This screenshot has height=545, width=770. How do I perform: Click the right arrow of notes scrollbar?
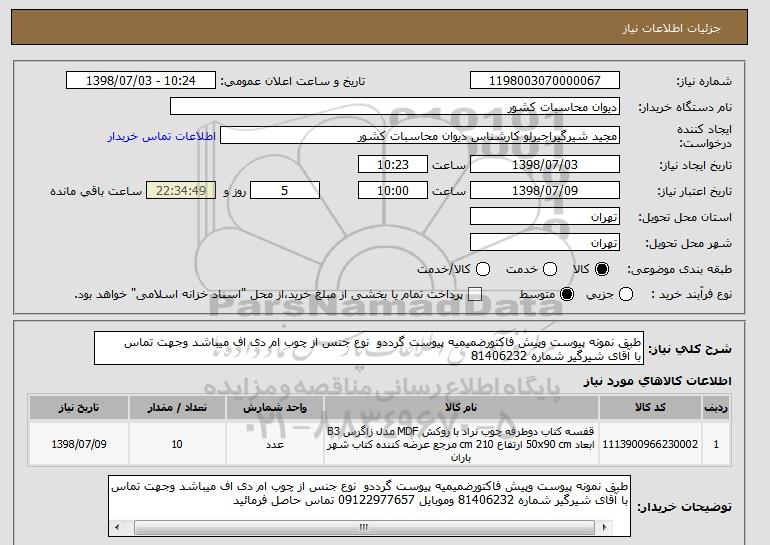click(604, 528)
